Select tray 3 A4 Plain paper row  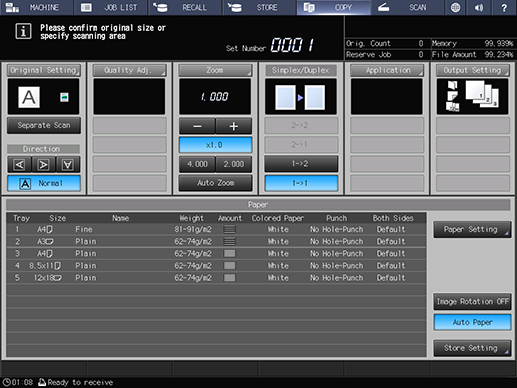tap(216, 254)
